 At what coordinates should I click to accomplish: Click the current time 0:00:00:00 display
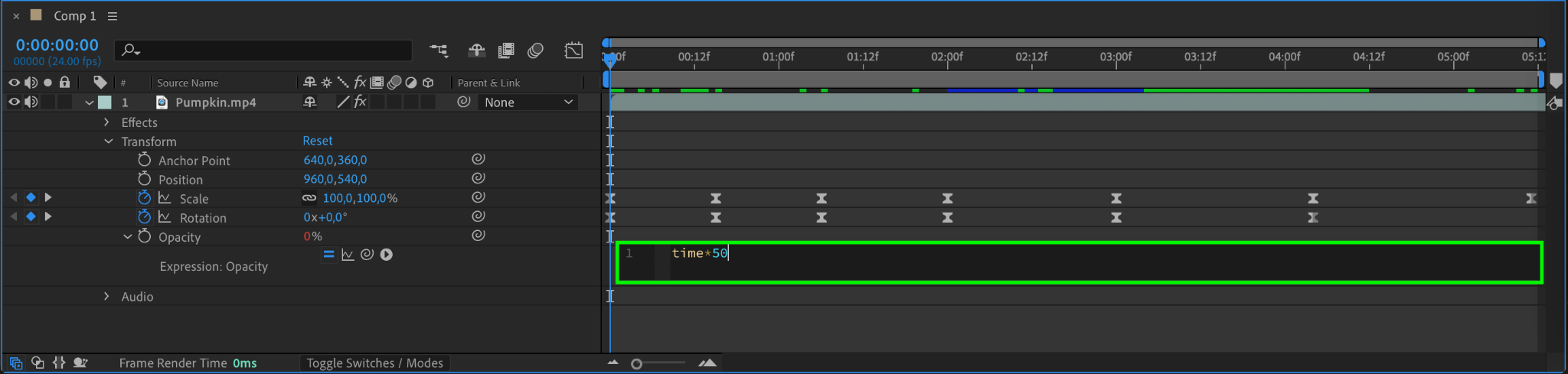(x=57, y=45)
